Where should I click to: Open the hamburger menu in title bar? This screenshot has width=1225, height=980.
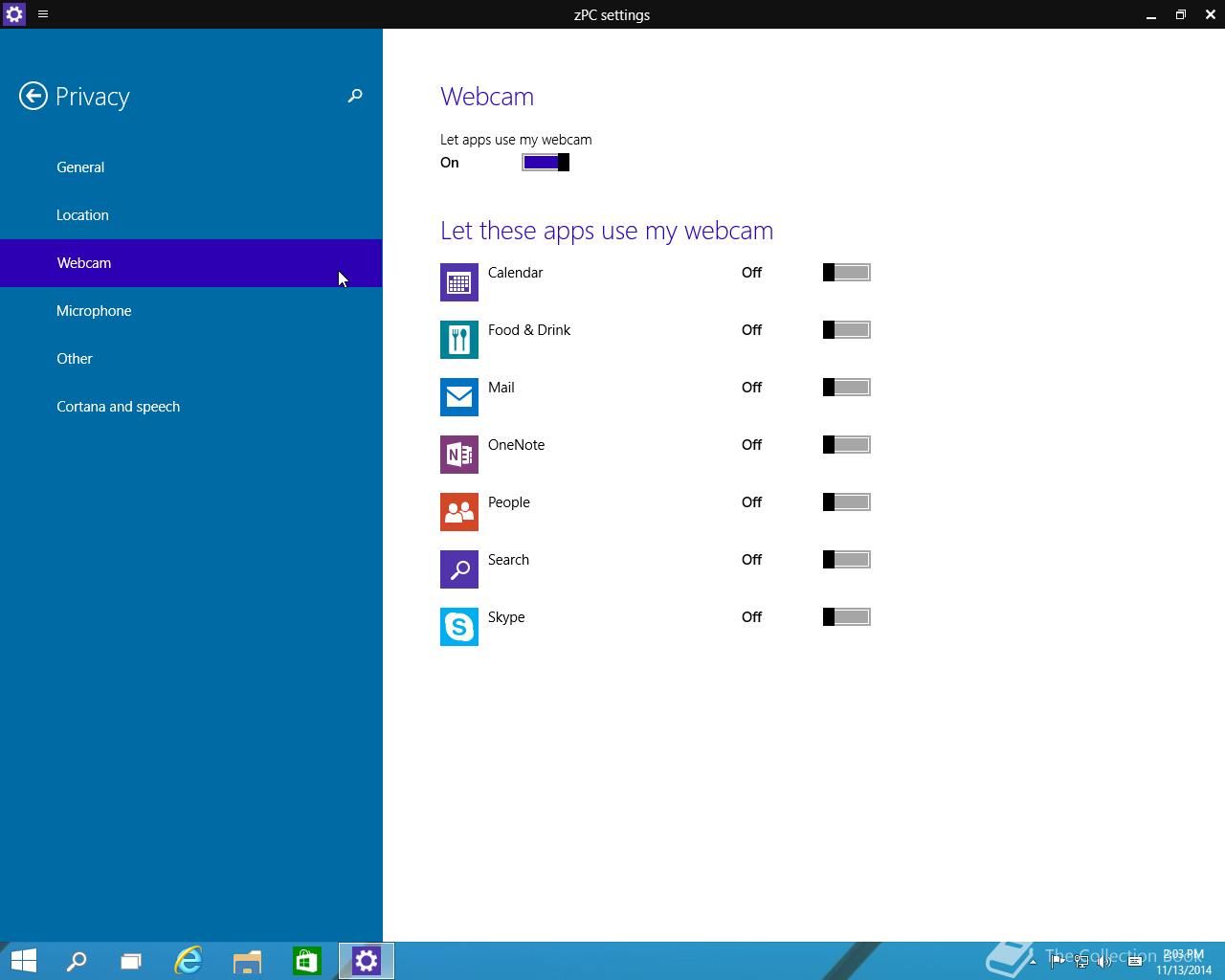click(x=43, y=14)
